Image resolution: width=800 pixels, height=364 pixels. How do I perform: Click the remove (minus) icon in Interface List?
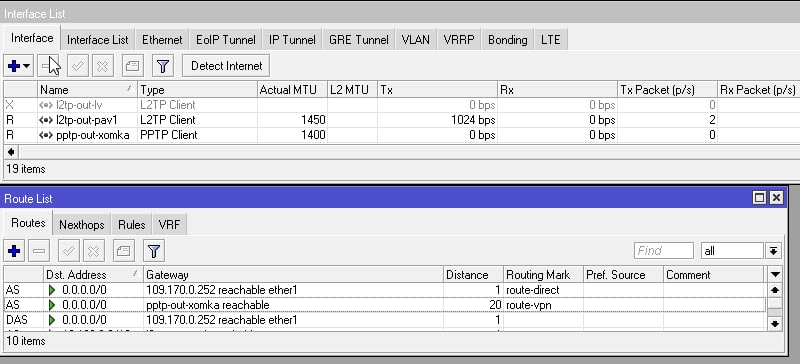49,66
